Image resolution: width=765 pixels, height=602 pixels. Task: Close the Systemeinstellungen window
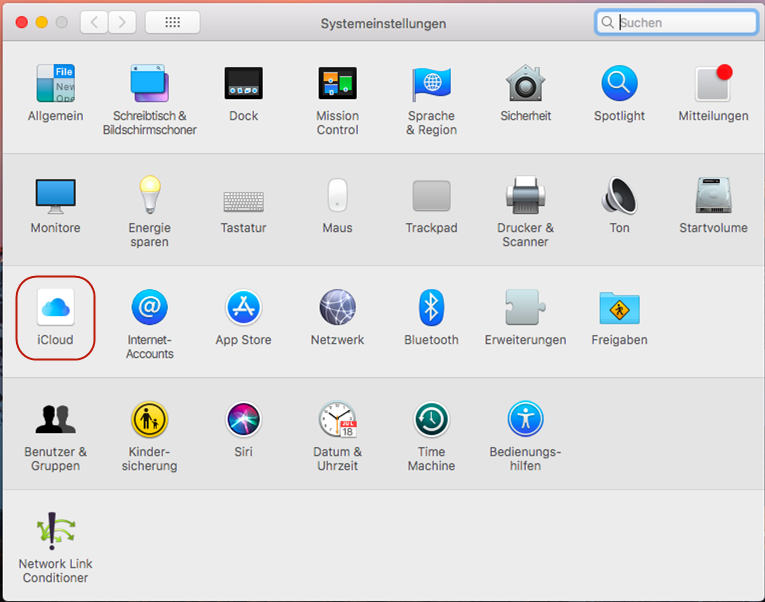[21, 22]
